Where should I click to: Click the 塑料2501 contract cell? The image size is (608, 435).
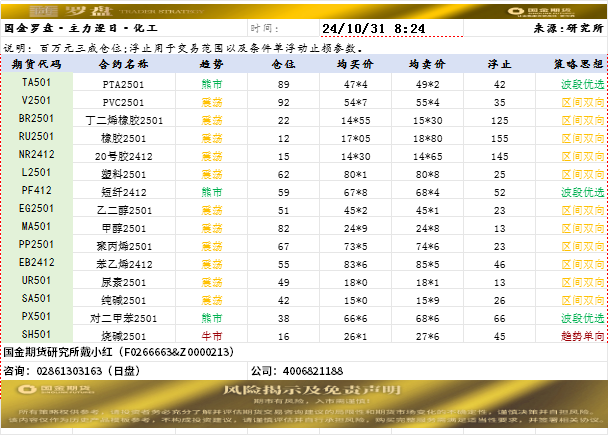click(124, 174)
